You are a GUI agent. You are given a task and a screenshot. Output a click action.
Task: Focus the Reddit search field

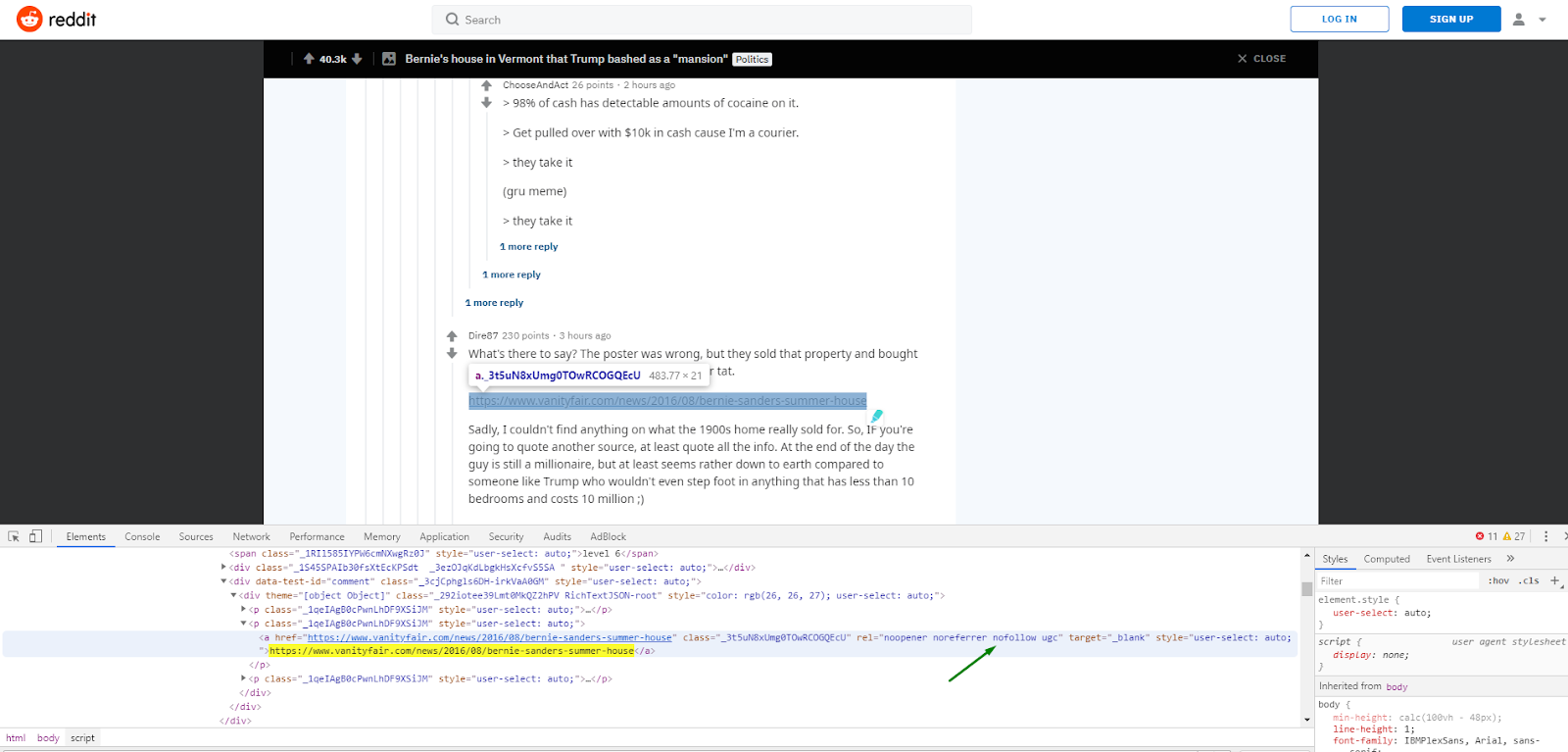point(702,20)
